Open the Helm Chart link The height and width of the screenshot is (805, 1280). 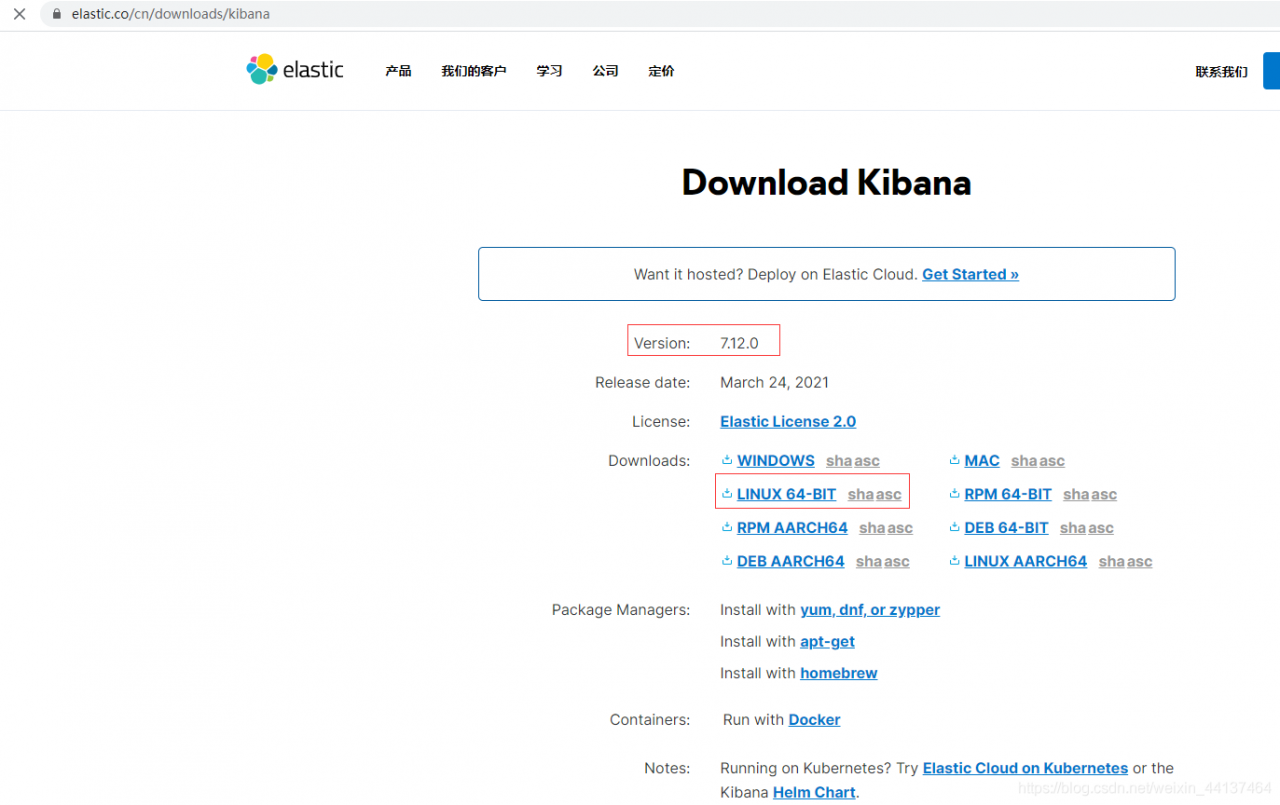(x=814, y=792)
